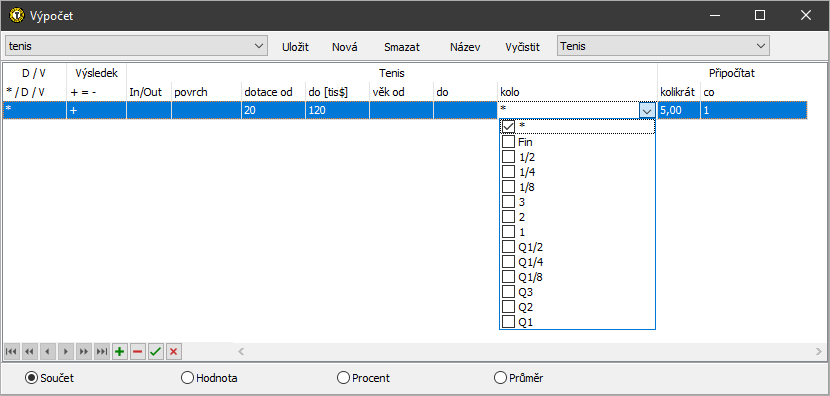Jump back a page of records
The image size is (830, 396).
coord(29,352)
